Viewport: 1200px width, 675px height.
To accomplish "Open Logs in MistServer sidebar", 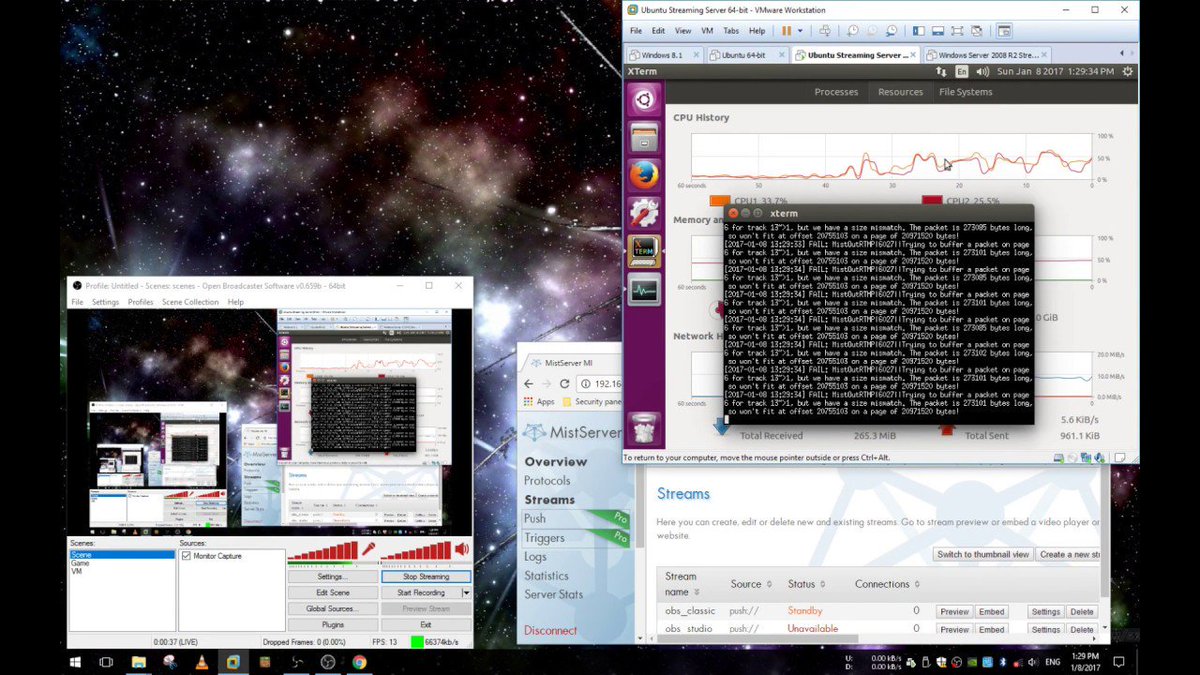I will (x=536, y=557).
